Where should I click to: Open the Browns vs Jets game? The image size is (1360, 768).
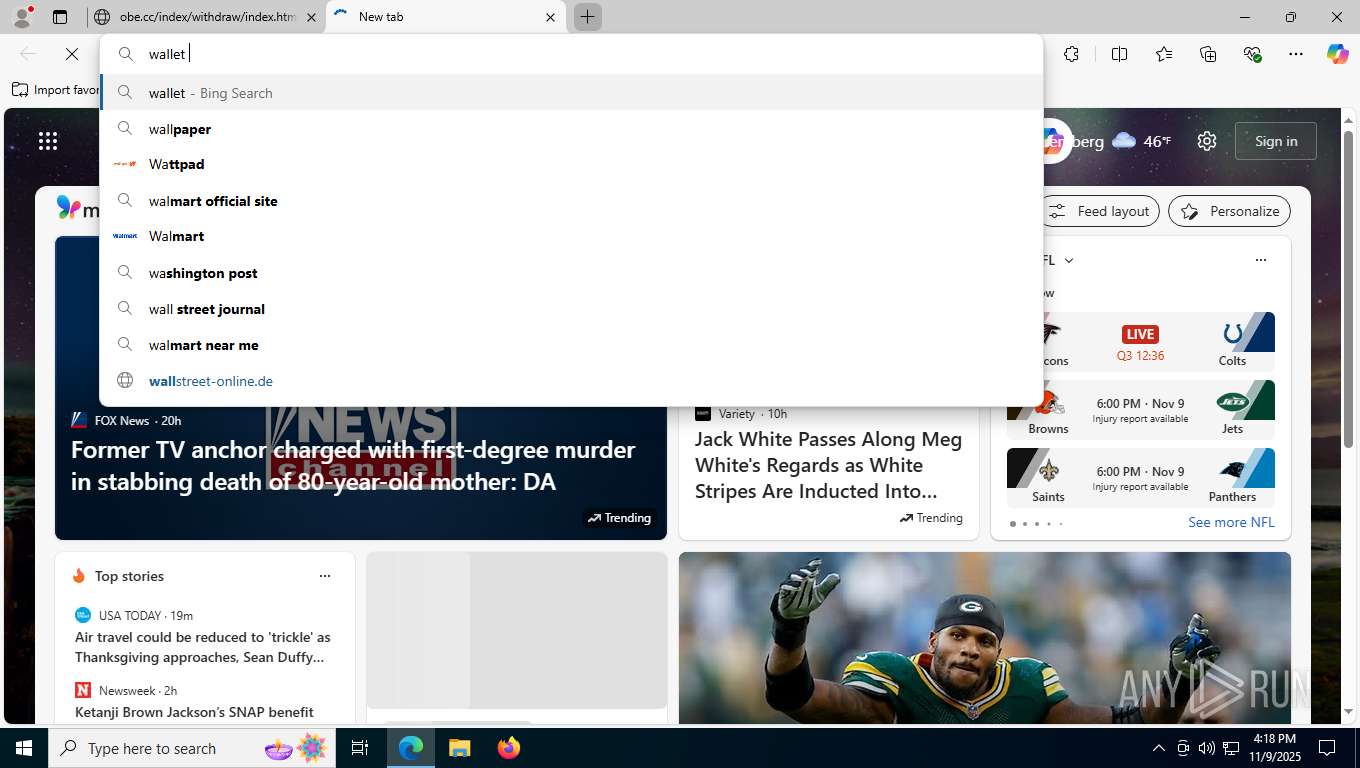(1141, 410)
